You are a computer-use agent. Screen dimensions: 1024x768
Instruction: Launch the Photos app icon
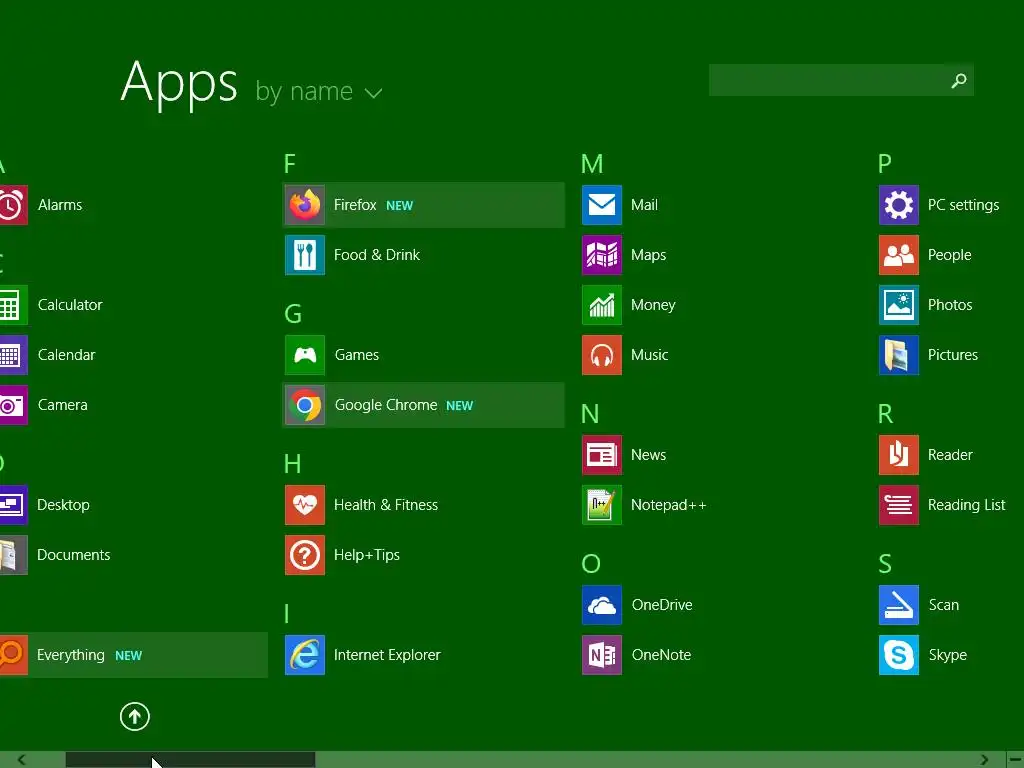click(x=899, y=305)
